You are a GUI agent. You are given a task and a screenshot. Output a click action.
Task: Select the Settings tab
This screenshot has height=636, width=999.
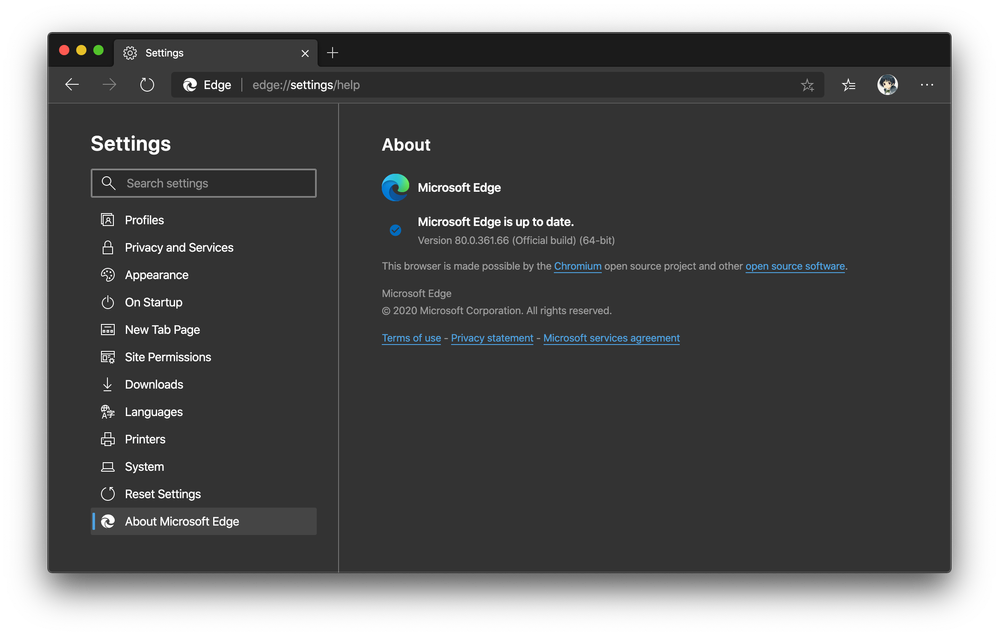(x=215, y=53)
